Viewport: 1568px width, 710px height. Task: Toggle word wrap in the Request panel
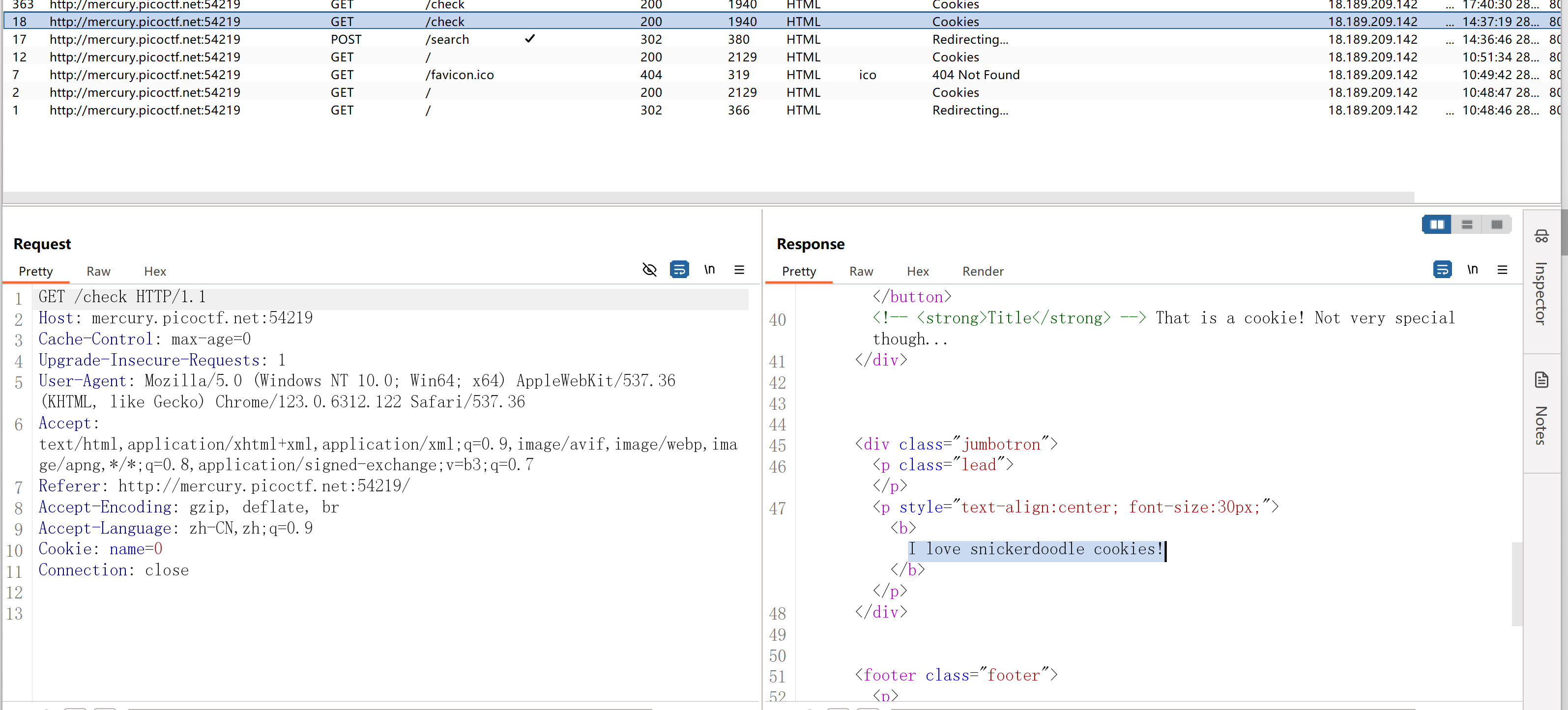coord(679,270)
